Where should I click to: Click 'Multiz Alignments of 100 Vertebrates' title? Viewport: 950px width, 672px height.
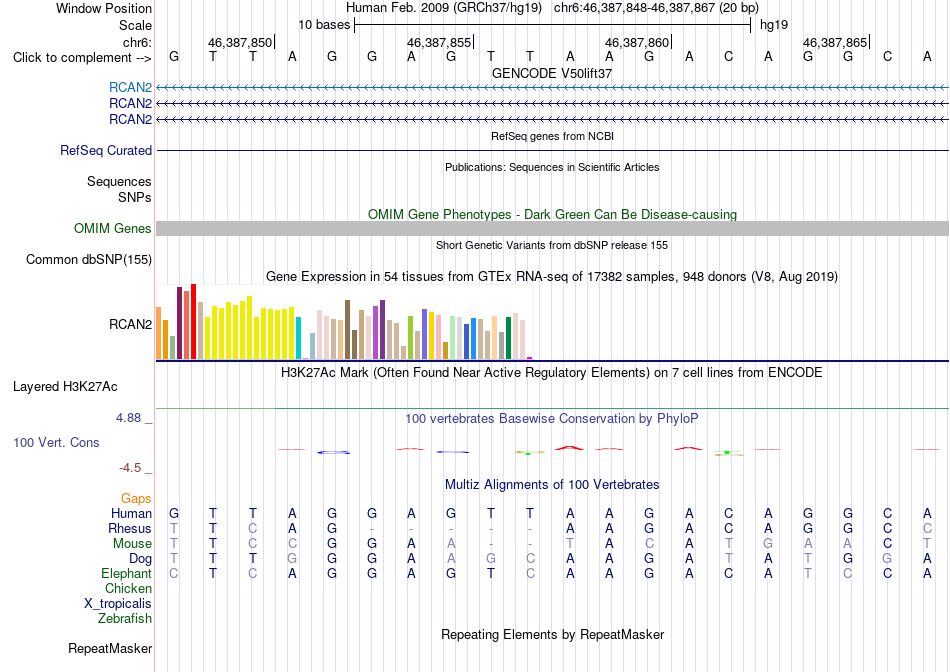(552, 485)
